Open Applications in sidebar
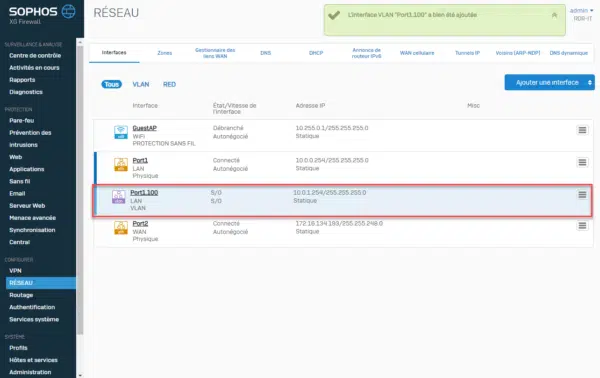Screen dimensions: 600x378 pyautogui.click(x=27, y=169)
